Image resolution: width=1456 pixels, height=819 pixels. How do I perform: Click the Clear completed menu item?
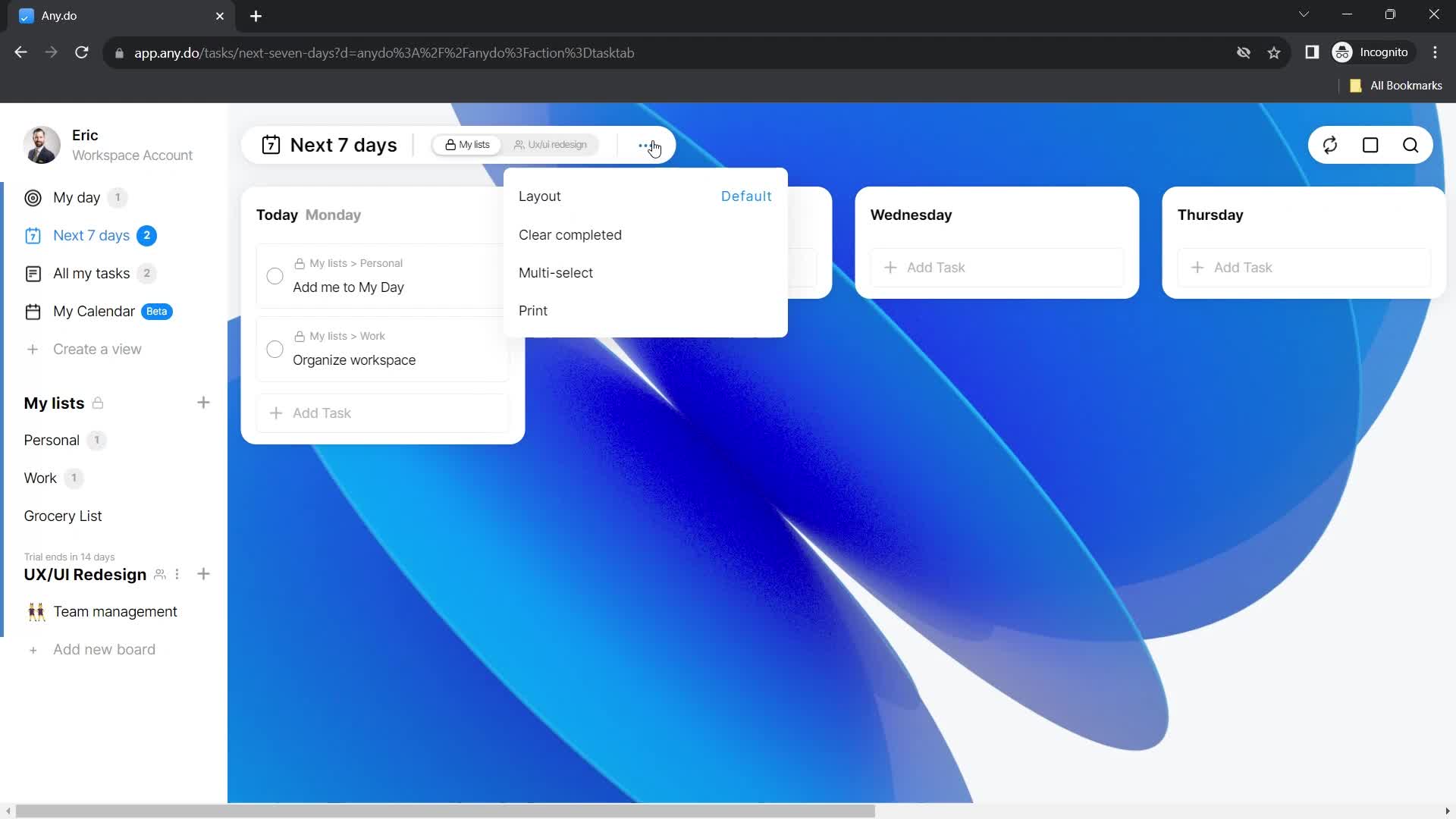pos(570,235)
